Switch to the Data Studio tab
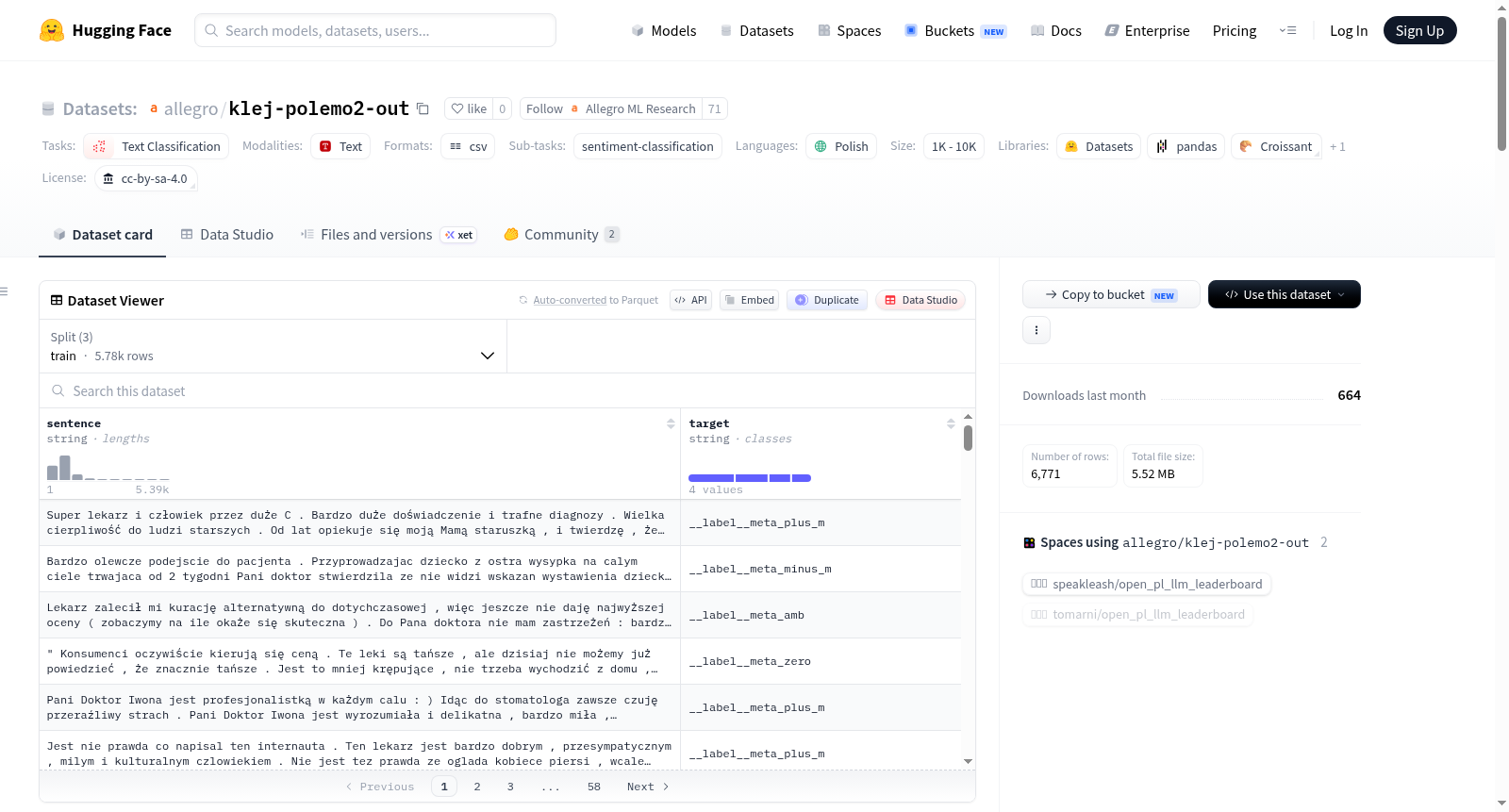This screenshot has height=812, width=1509. click(x=227, y=234)
